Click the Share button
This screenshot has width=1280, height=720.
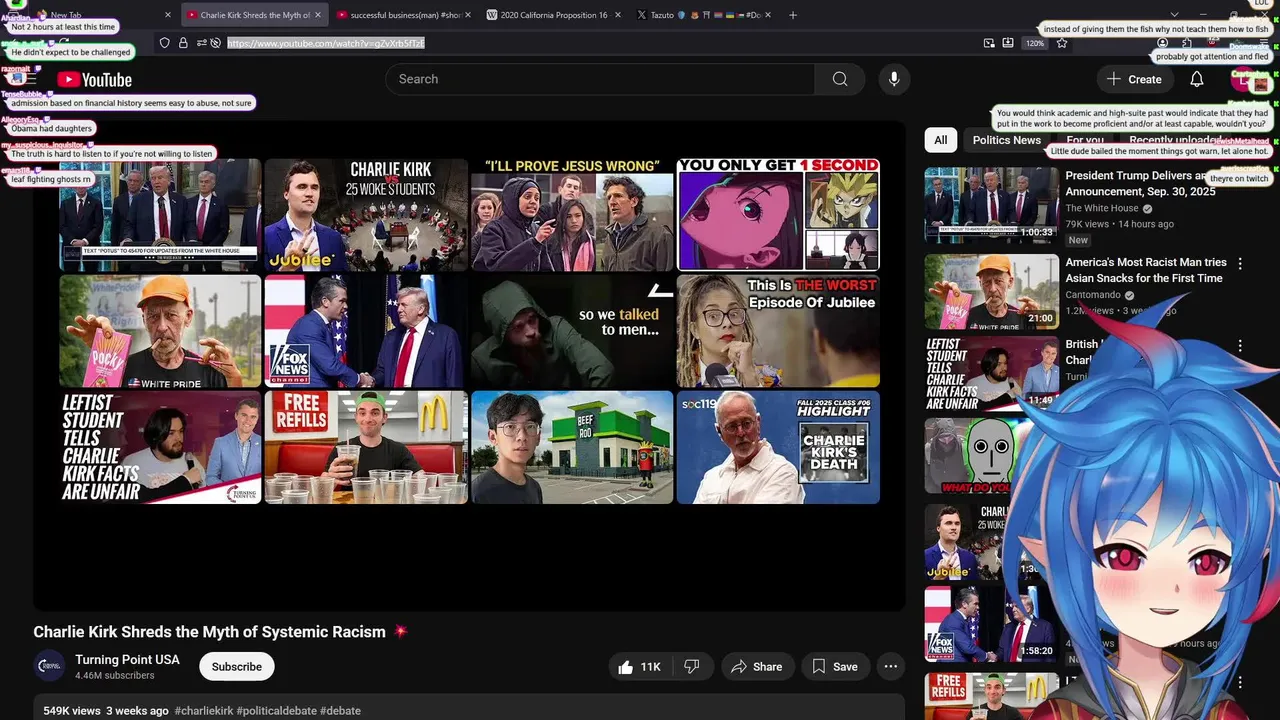(756, 667)
